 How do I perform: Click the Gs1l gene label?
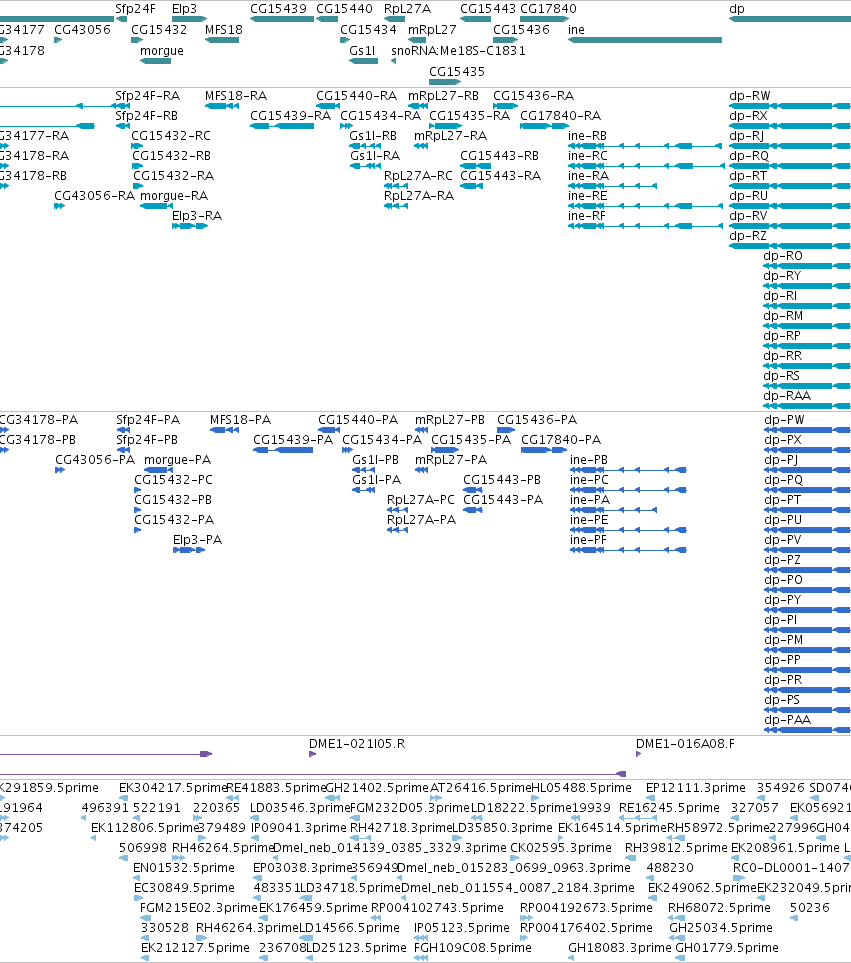[362, 51]
